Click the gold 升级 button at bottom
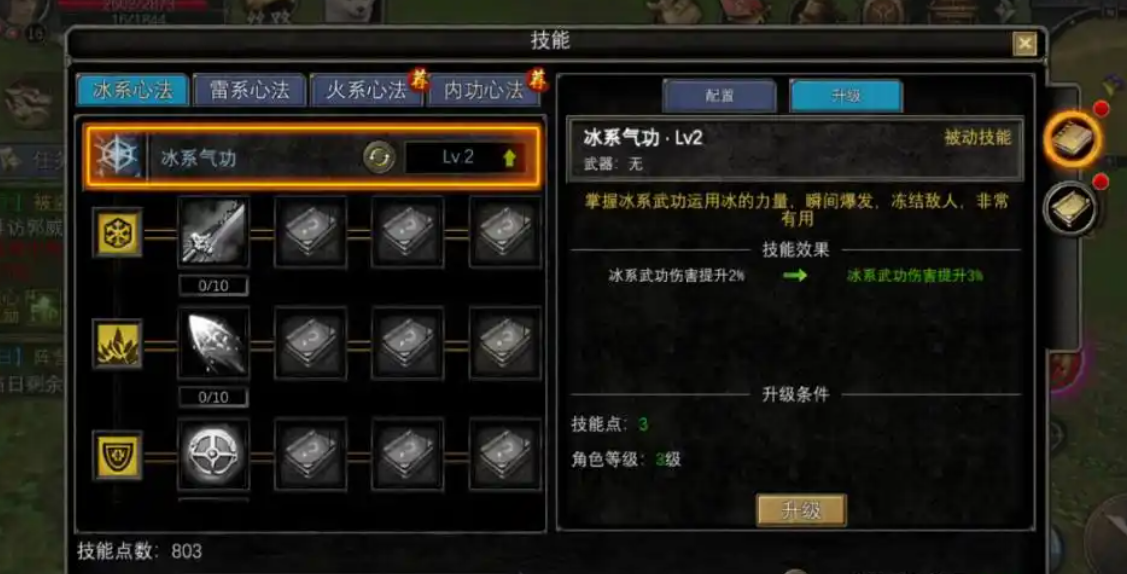Image resolution: width=1127 pixels, height=574 pixels. [801, 510]
